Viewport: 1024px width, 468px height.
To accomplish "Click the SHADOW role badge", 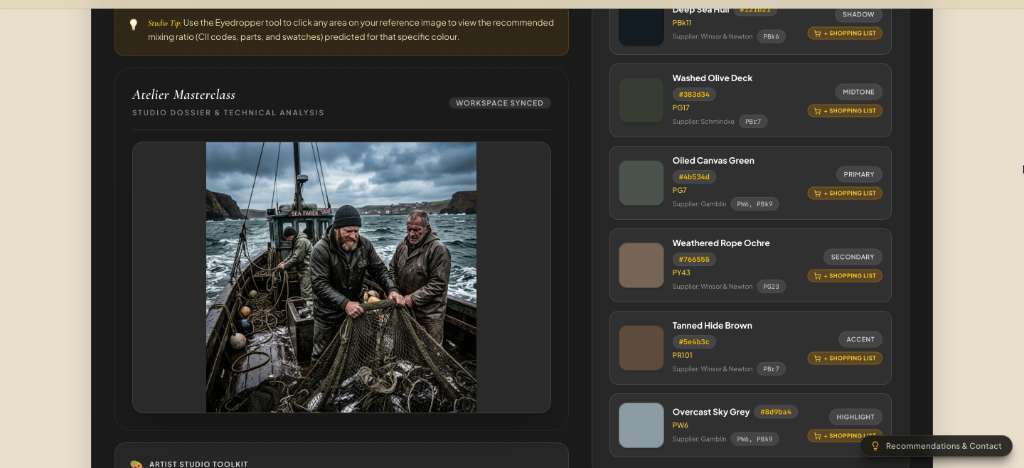I will pyautogui.click(x=858, y=14).
